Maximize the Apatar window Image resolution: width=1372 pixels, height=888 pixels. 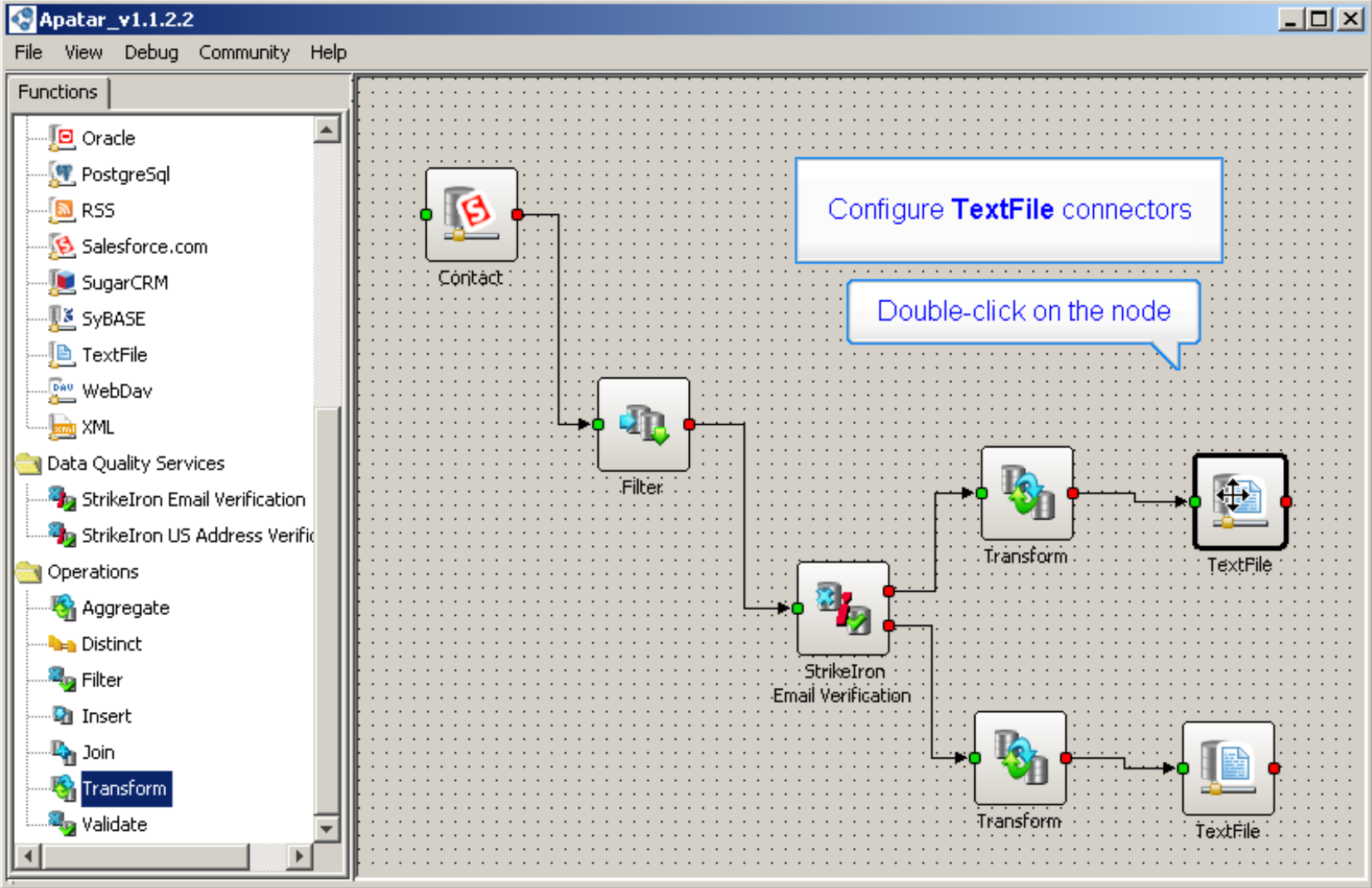(x=1319, y=18)
